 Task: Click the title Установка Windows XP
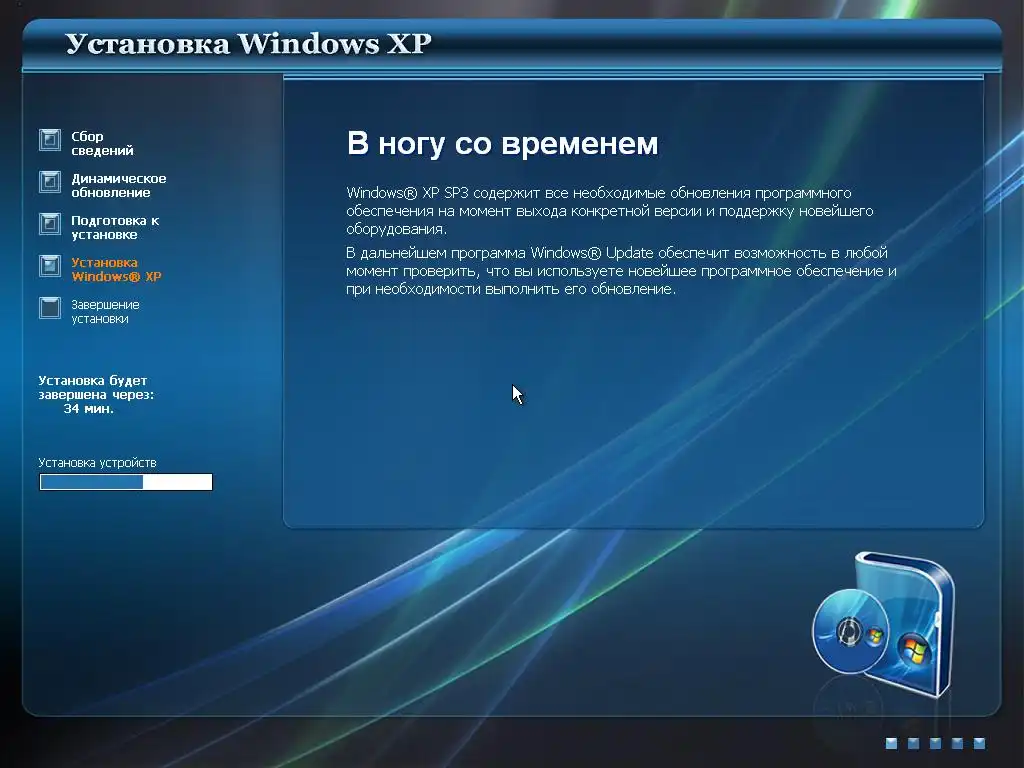248,43
